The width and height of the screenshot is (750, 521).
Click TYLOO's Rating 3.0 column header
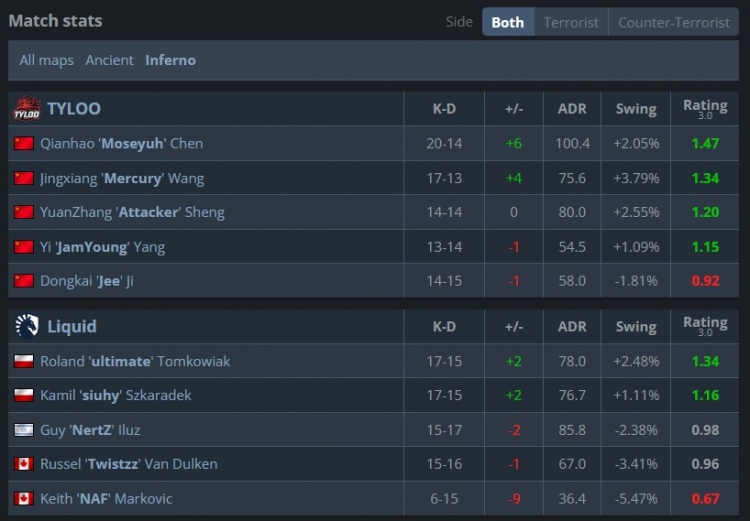[705, 109]
